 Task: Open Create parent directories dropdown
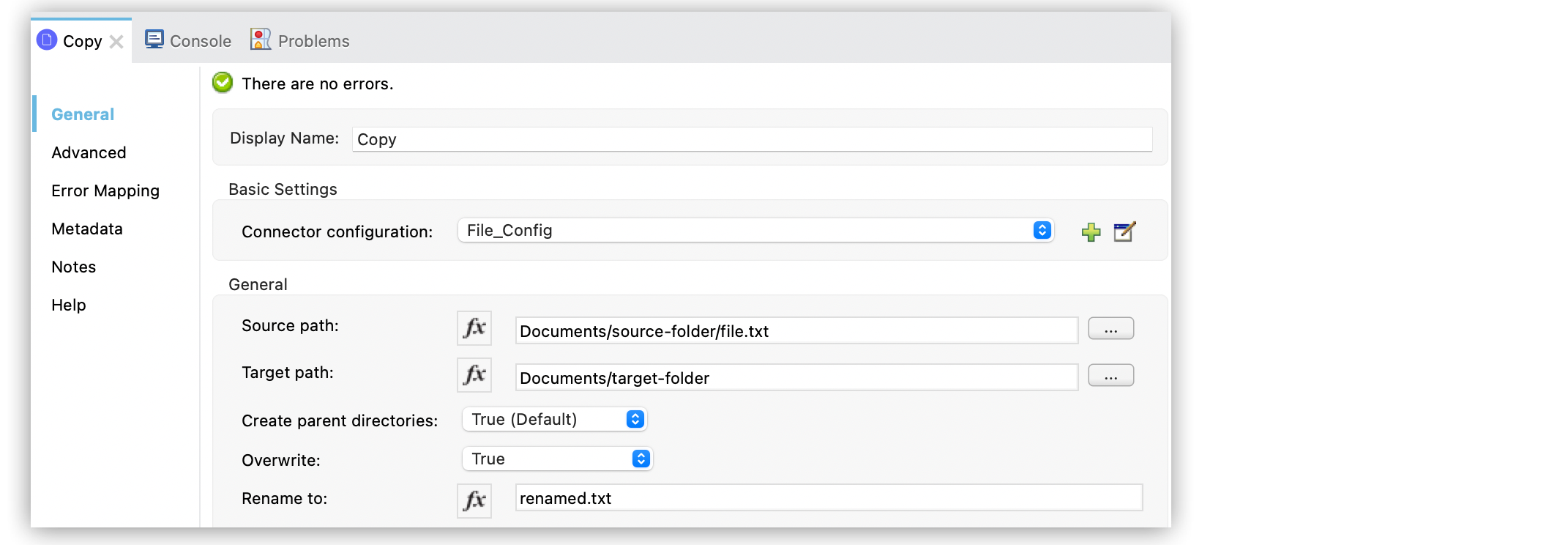pos(554,419)
